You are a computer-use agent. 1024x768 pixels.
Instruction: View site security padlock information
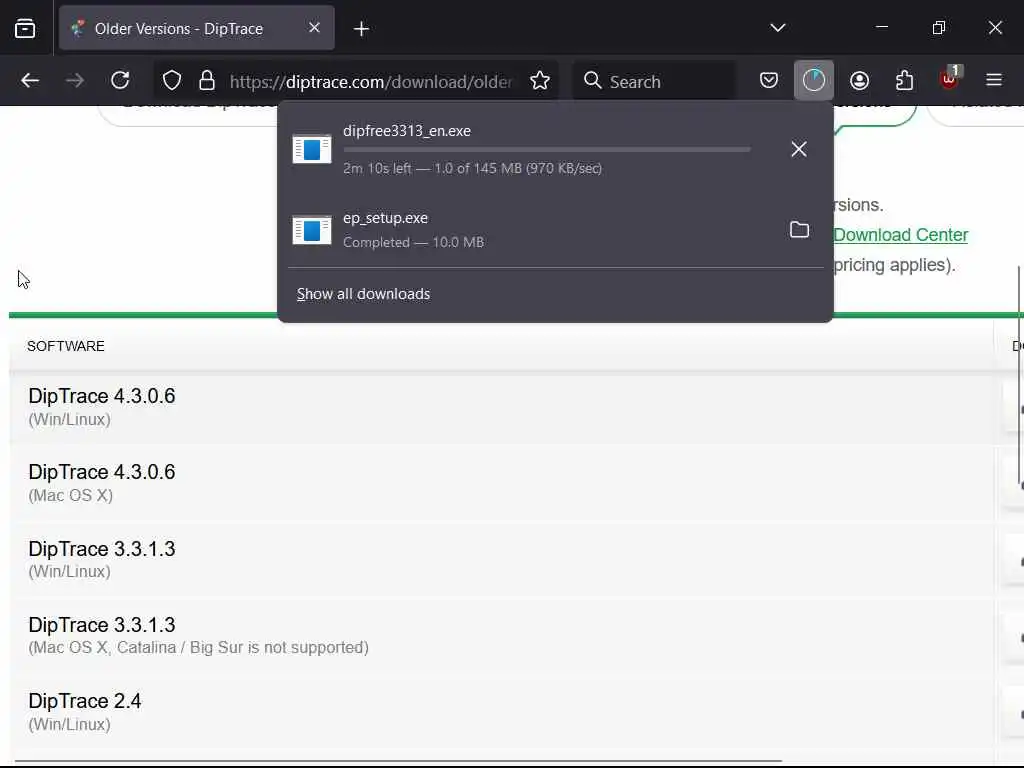(x=207, y=81)
